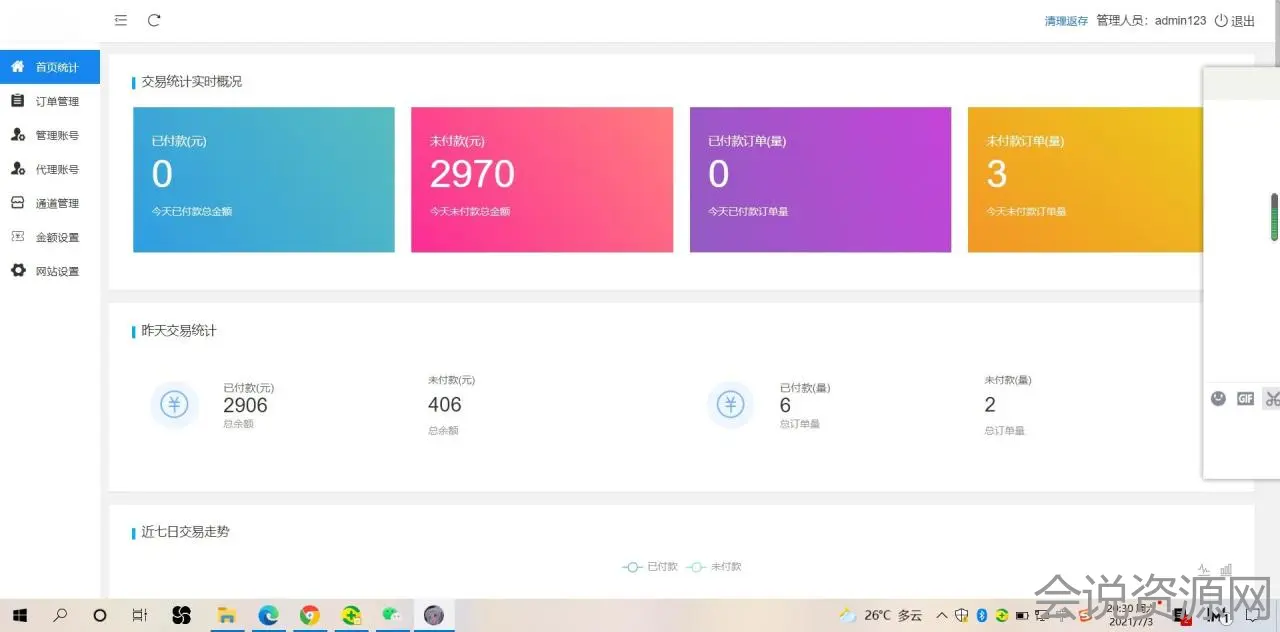The height and width of the screenshot is (632, 1280).
Task: Toggle the 未付款 legend series
Action: click(x=714, y=567)
